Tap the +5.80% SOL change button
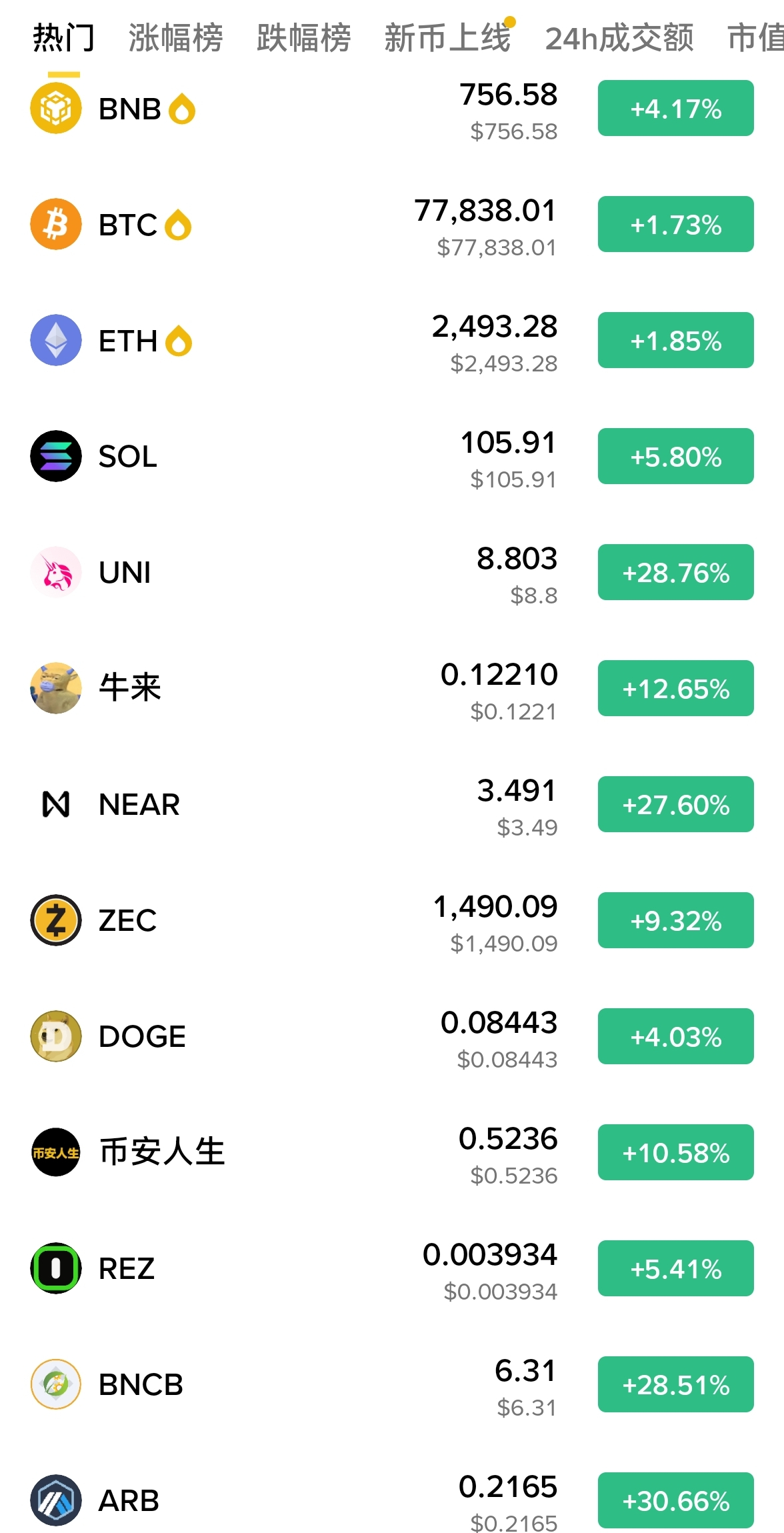This screenshot has height=1533, width=784. (676, 456)
